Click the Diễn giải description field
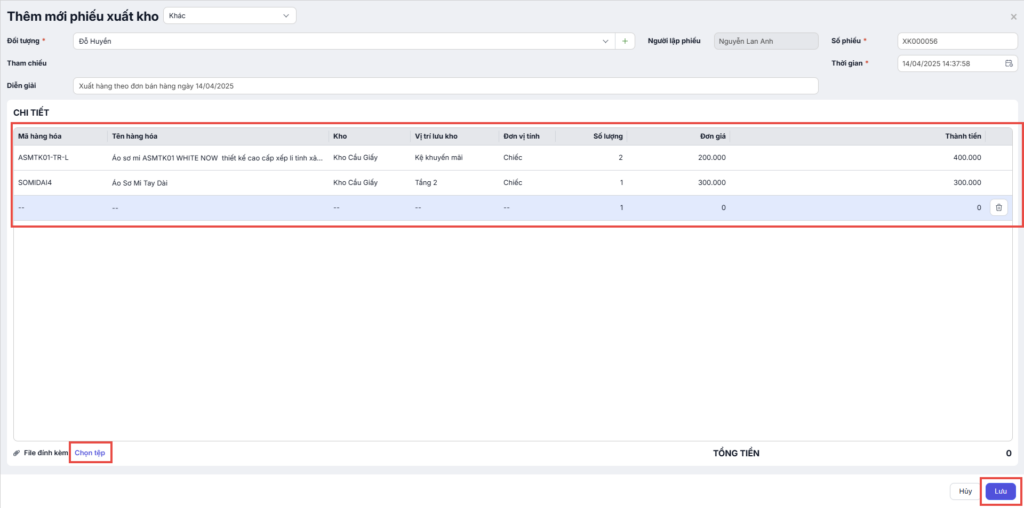This screenshot has height=508, width=1024. (445, 86)
